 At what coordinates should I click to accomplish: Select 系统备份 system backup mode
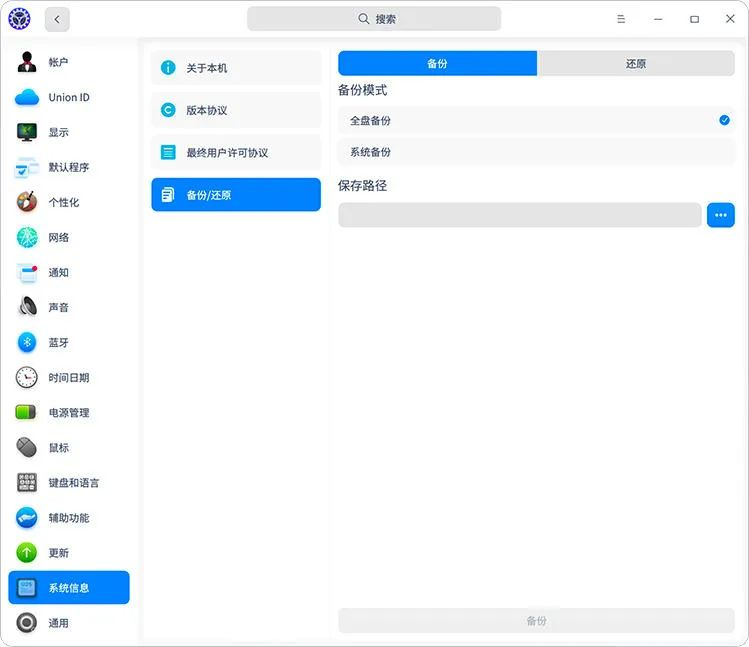pos(536,152)
